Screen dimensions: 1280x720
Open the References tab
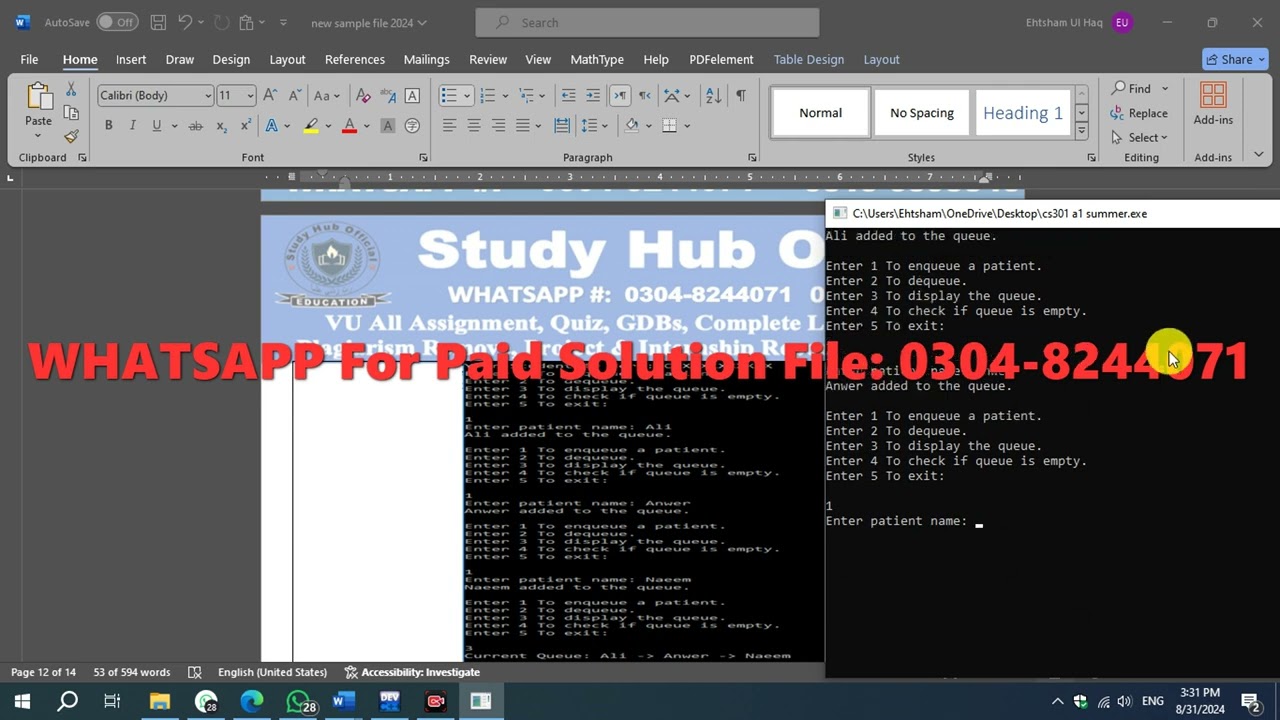tap(355, 59)
